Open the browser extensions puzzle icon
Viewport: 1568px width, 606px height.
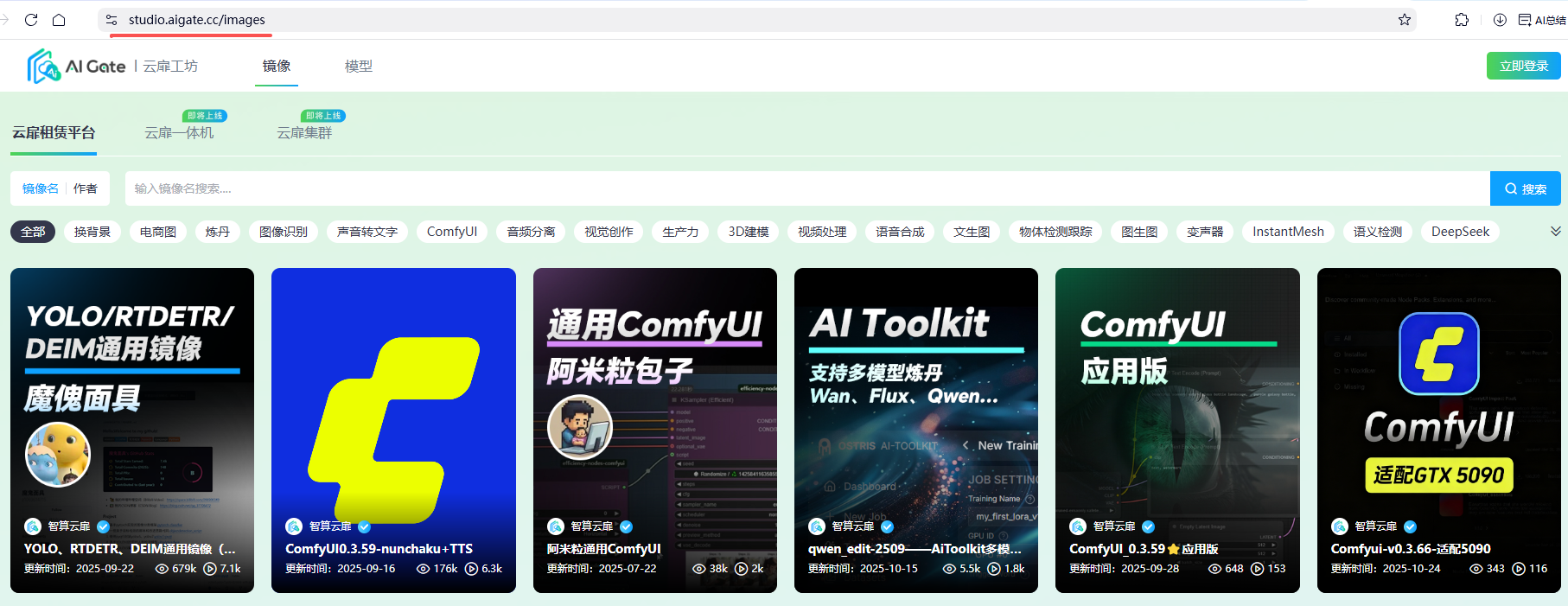pos(1462,20)
